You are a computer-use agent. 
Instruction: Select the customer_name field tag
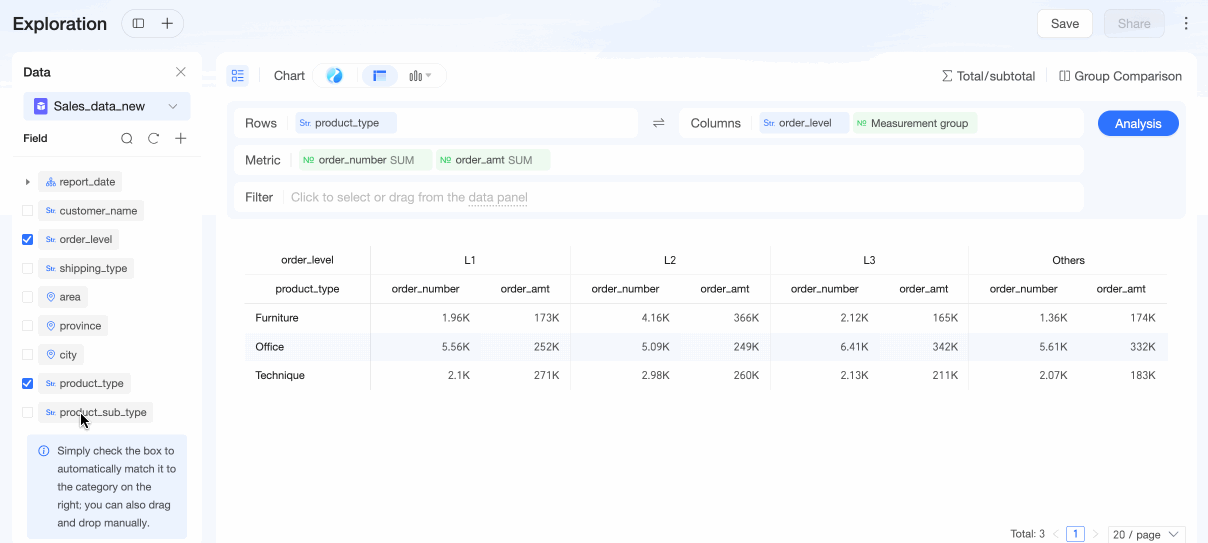(x=91, y=211)
